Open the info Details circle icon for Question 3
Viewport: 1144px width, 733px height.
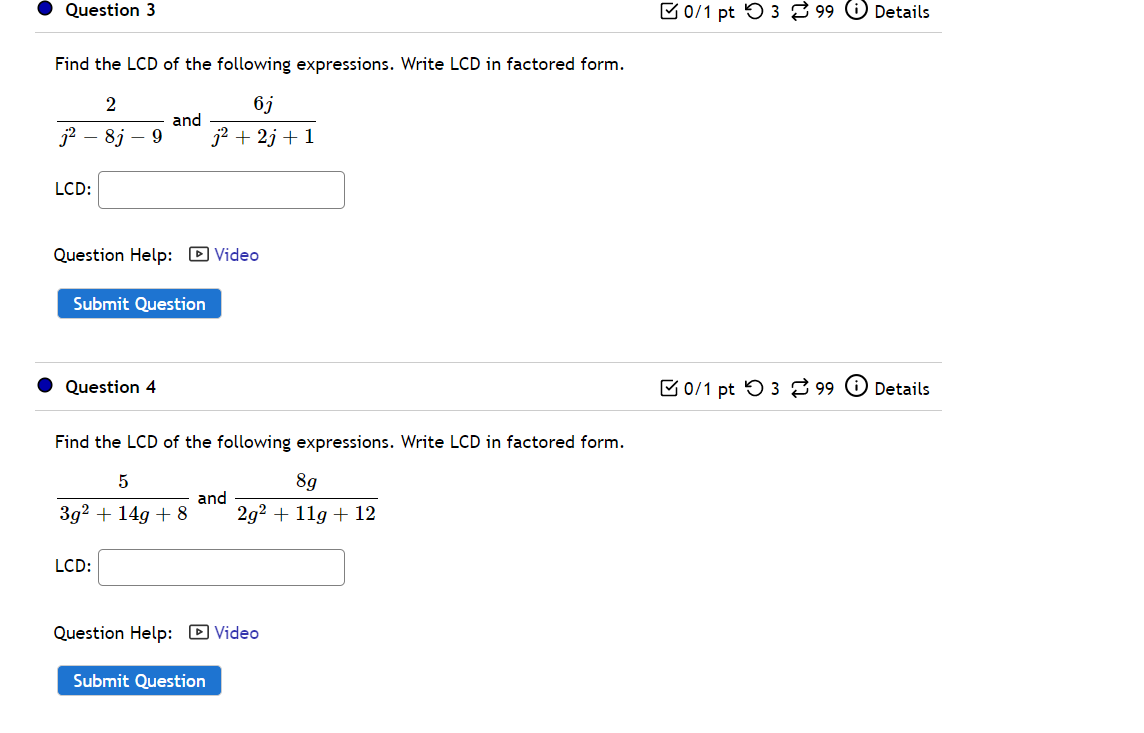pyautogui.click(x=857, y=11)
